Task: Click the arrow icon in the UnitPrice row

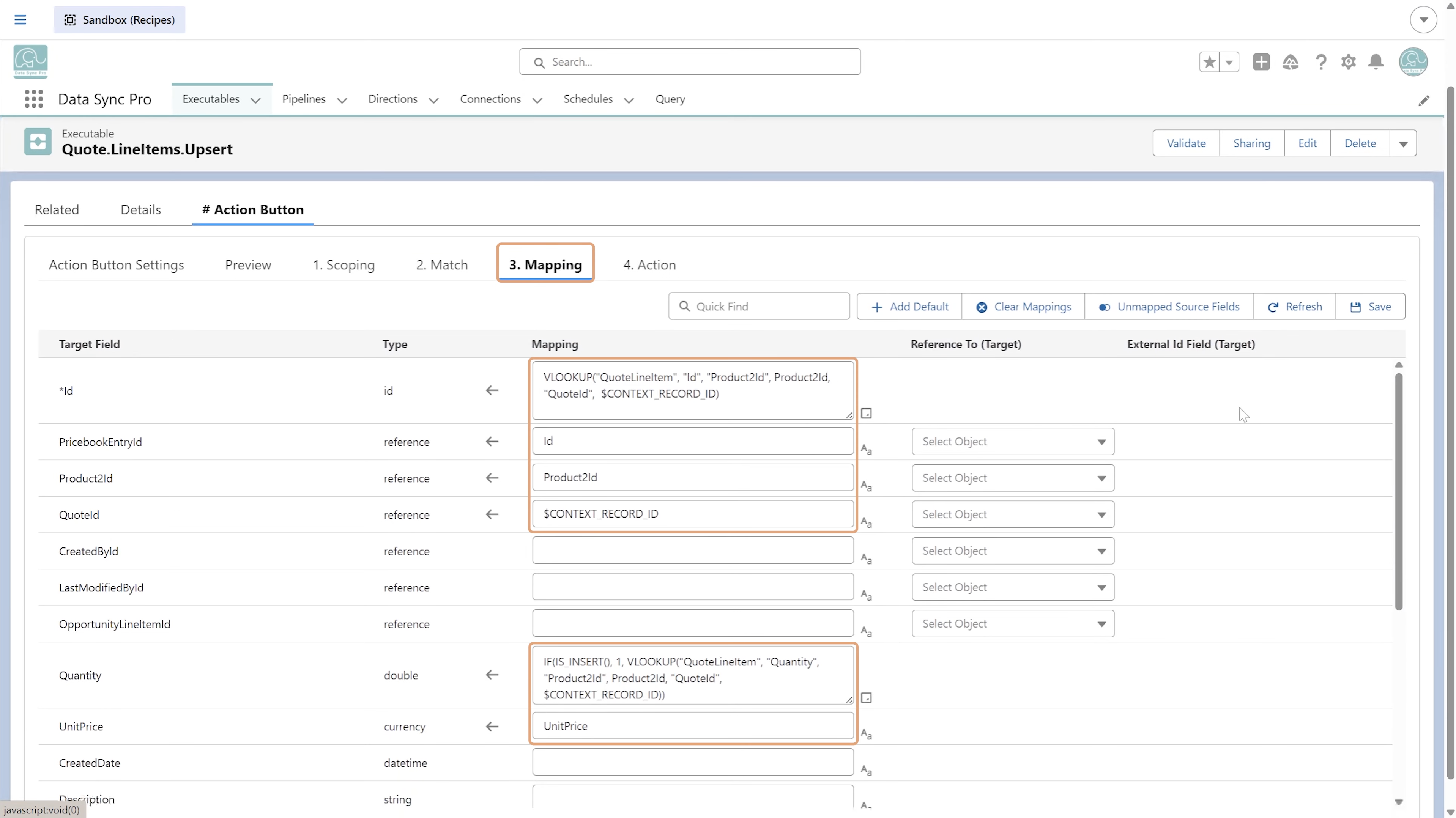Action: [492, 726]
